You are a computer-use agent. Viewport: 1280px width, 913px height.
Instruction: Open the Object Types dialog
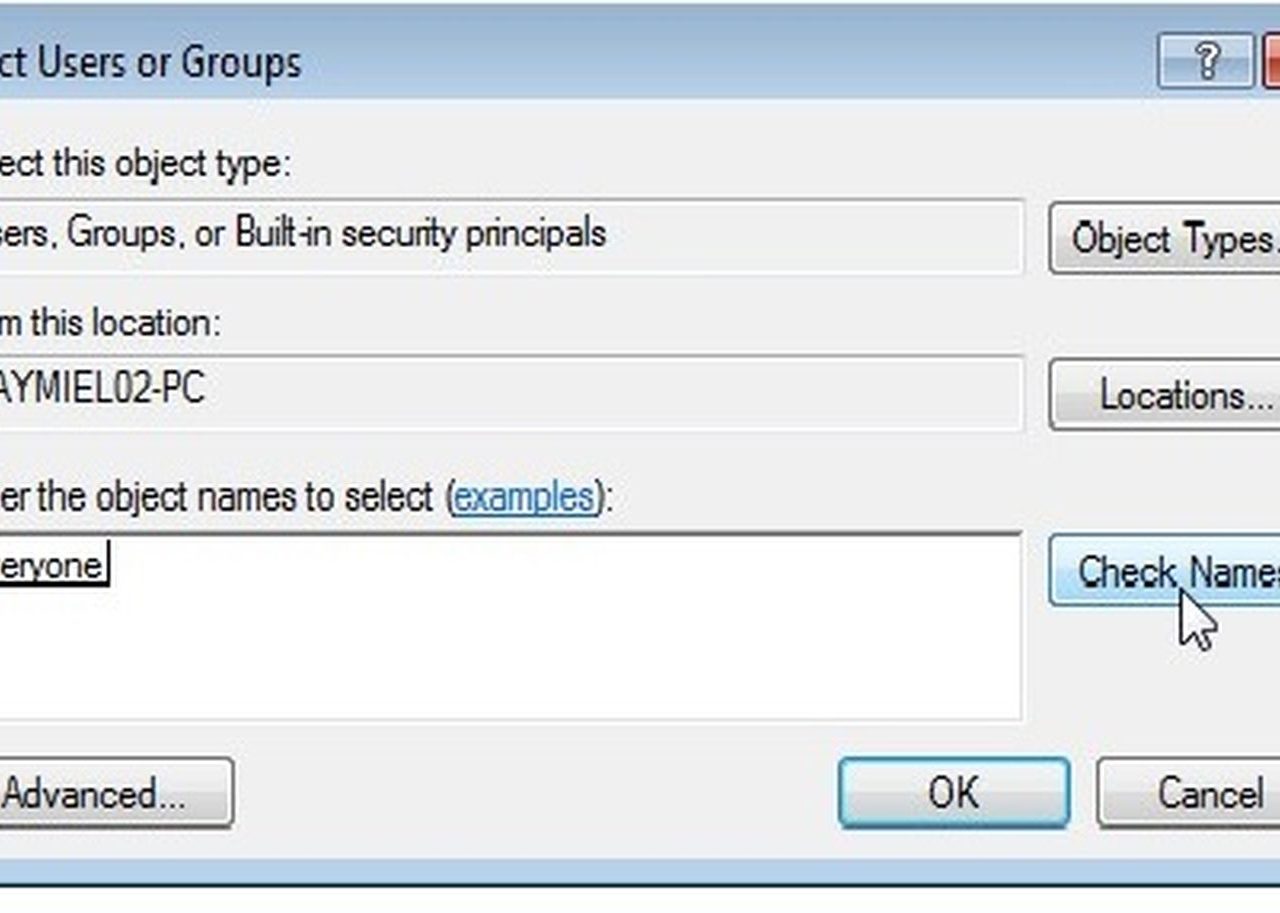point(1165,238)
